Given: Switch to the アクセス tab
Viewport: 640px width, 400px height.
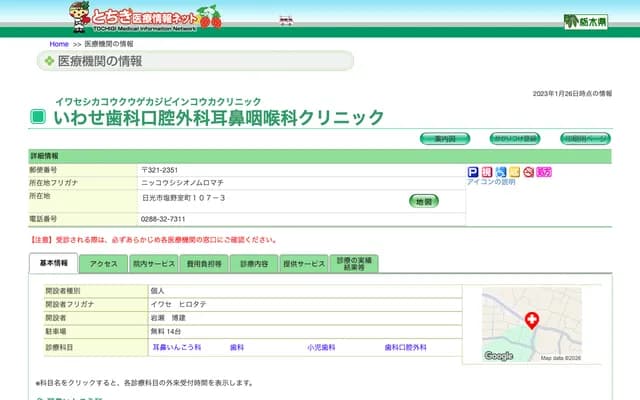Looking at the screenshot, I should tap(103, 263).
